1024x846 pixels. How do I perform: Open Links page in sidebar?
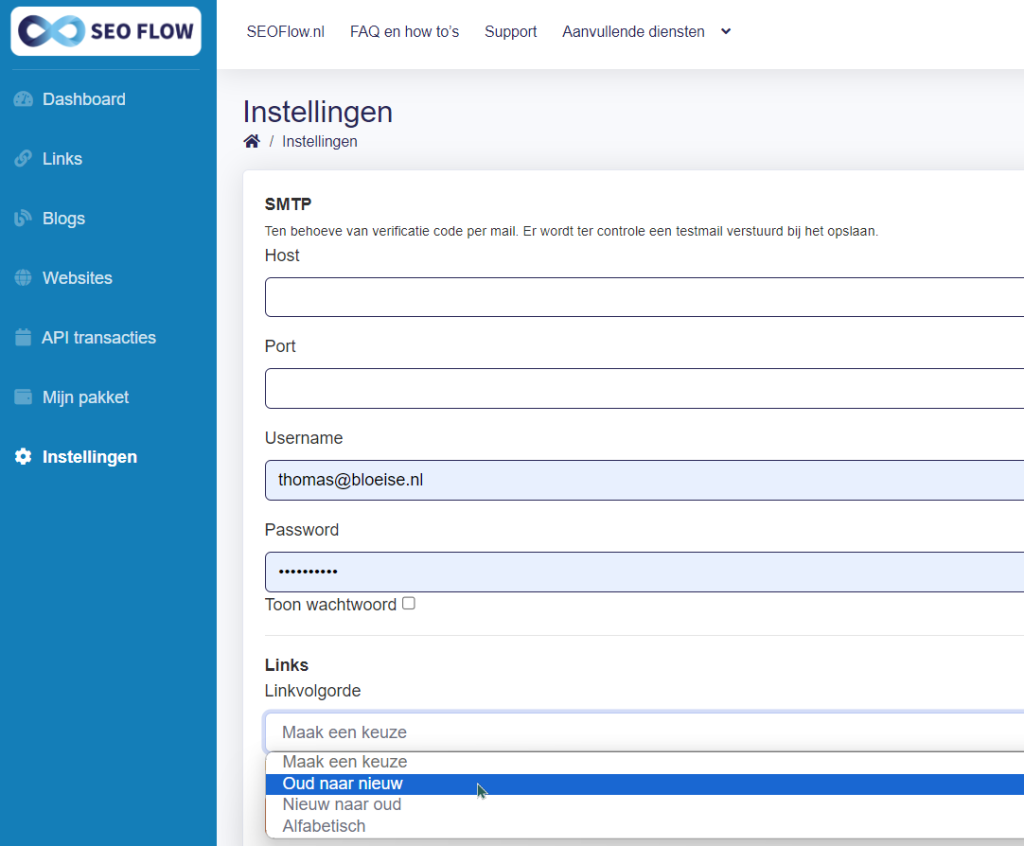pyautogui.click(x=62, y=159)
